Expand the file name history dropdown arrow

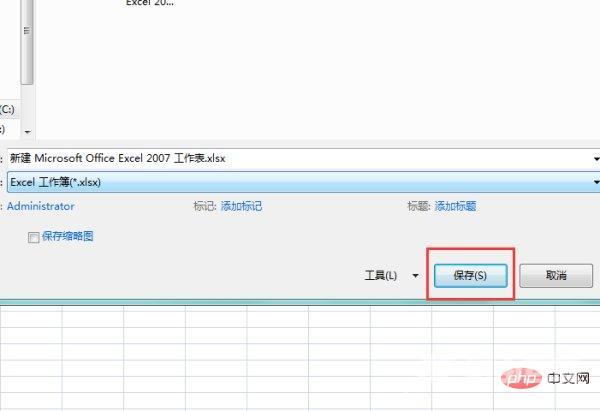[x=595, y=158]
